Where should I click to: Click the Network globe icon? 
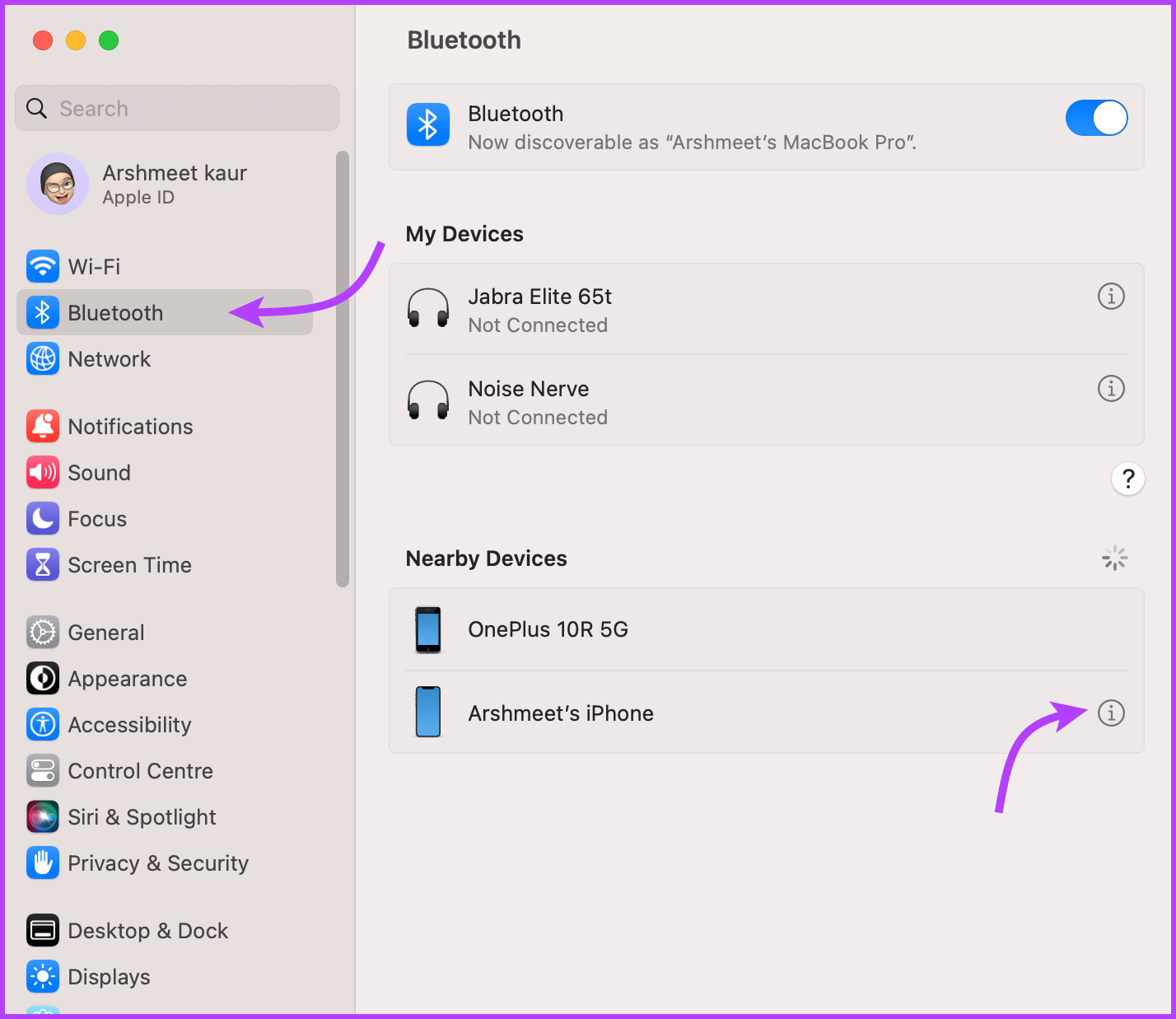click(x=43, y=358)
